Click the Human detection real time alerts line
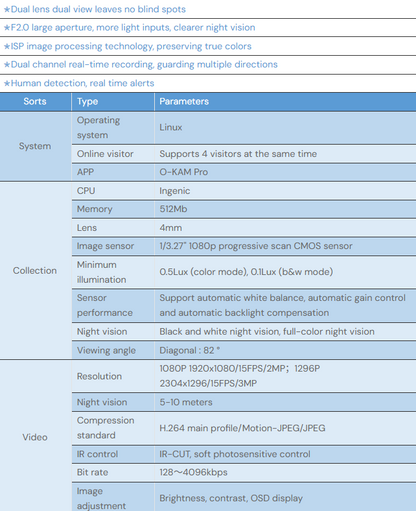 pos(79,83)
